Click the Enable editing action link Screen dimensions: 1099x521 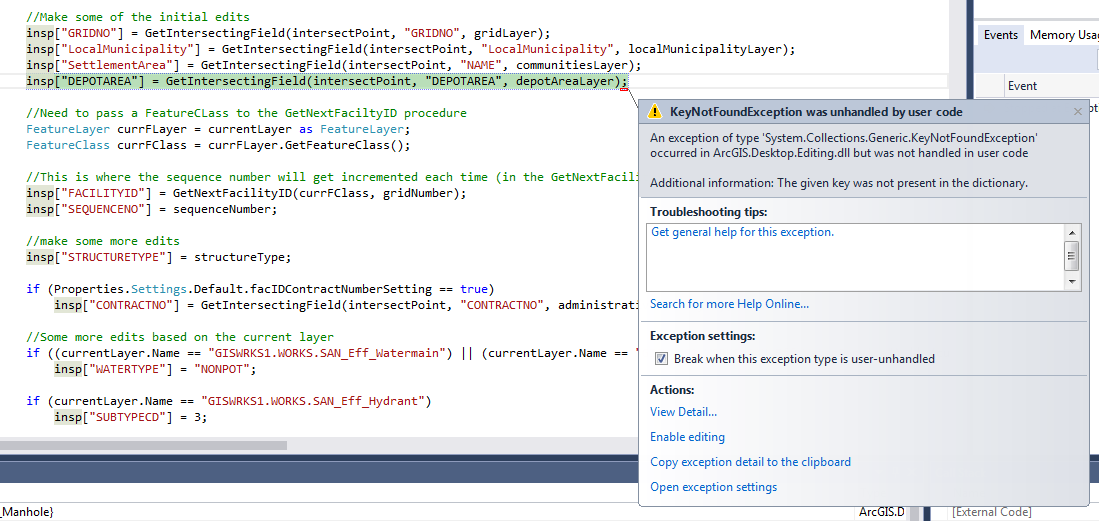(687, 437)
